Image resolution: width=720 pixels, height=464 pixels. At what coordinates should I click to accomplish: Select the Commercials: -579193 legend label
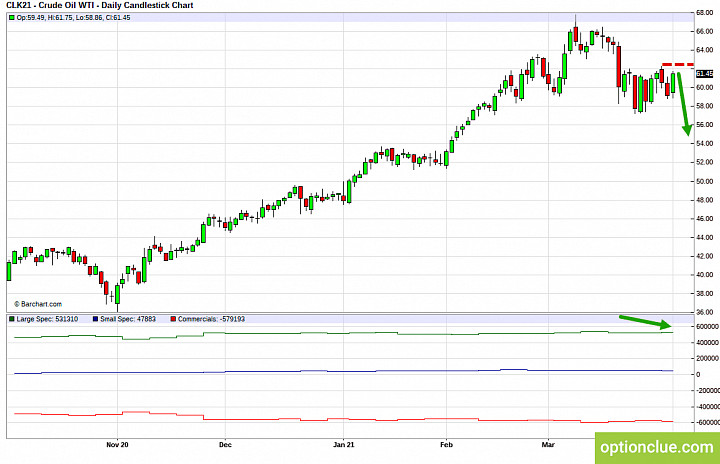pyautogui.click(x=211, y=319)
